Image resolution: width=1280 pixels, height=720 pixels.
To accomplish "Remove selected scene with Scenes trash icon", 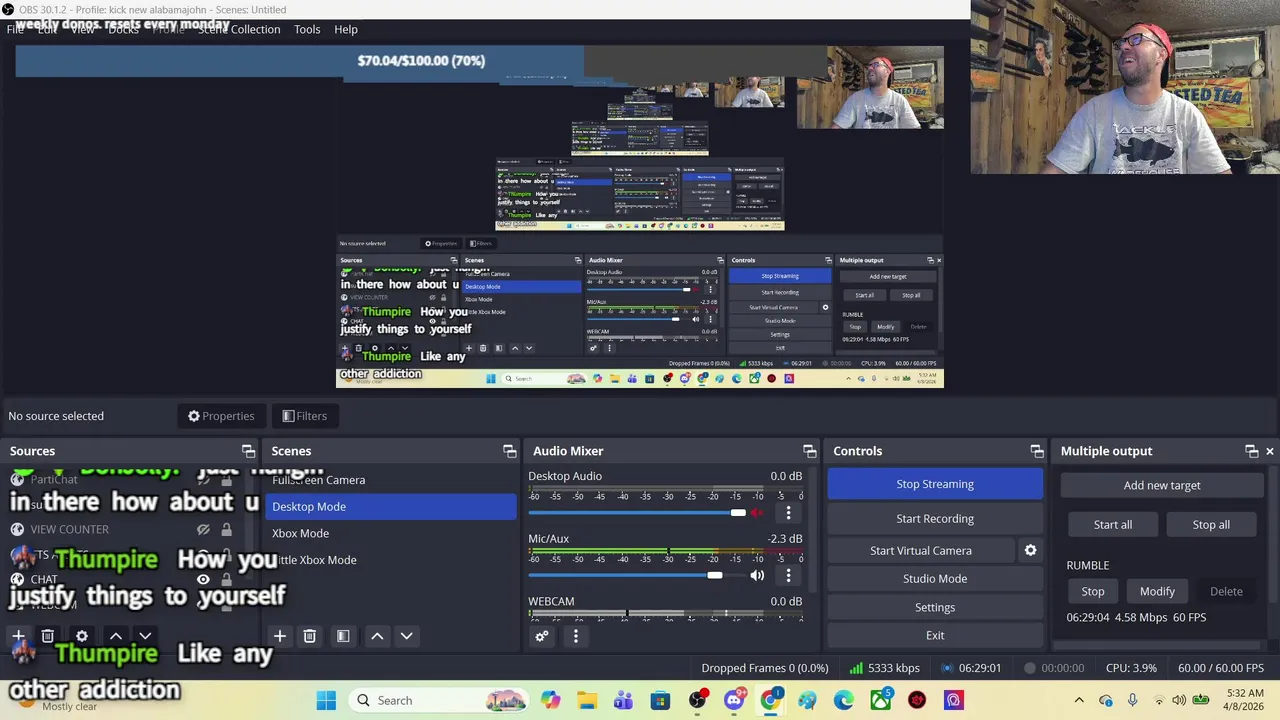I will pyautogui.click(x=310, y=636).
